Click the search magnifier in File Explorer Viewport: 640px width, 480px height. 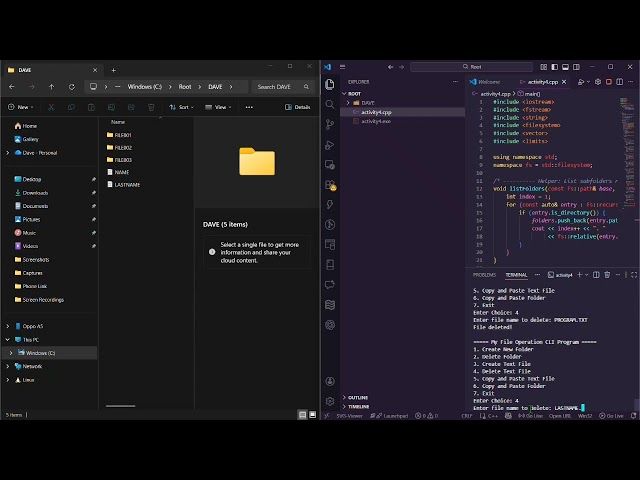click(x=306, y=87)
